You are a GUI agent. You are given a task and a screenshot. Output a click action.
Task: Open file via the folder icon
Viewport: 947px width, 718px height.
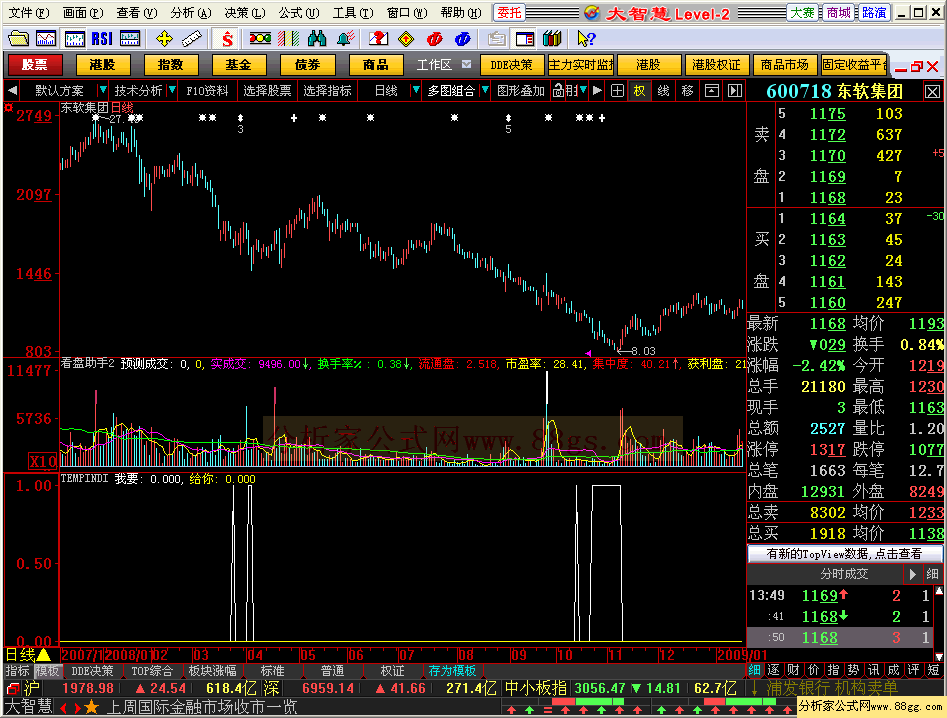click(18, 39)
